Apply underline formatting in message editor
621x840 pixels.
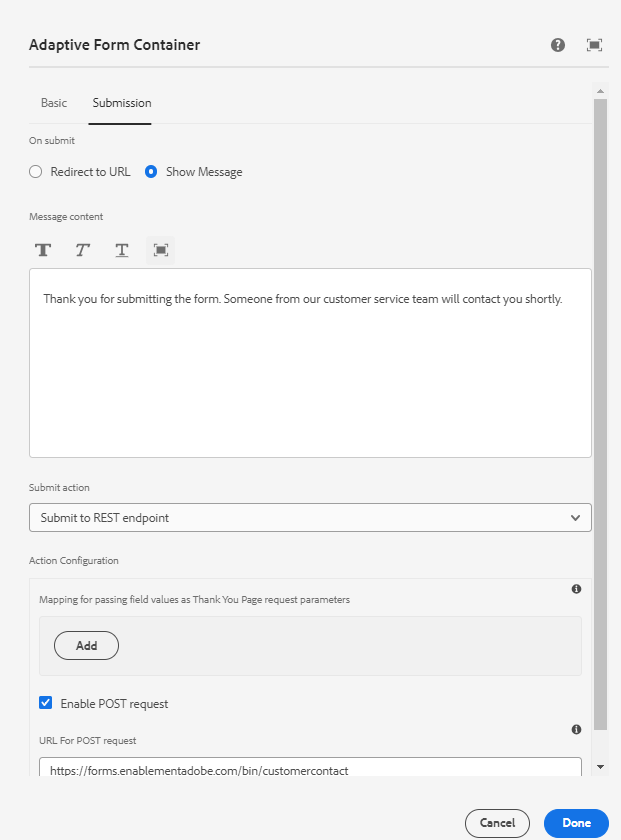pyautogui.click(x=121, y=250)
